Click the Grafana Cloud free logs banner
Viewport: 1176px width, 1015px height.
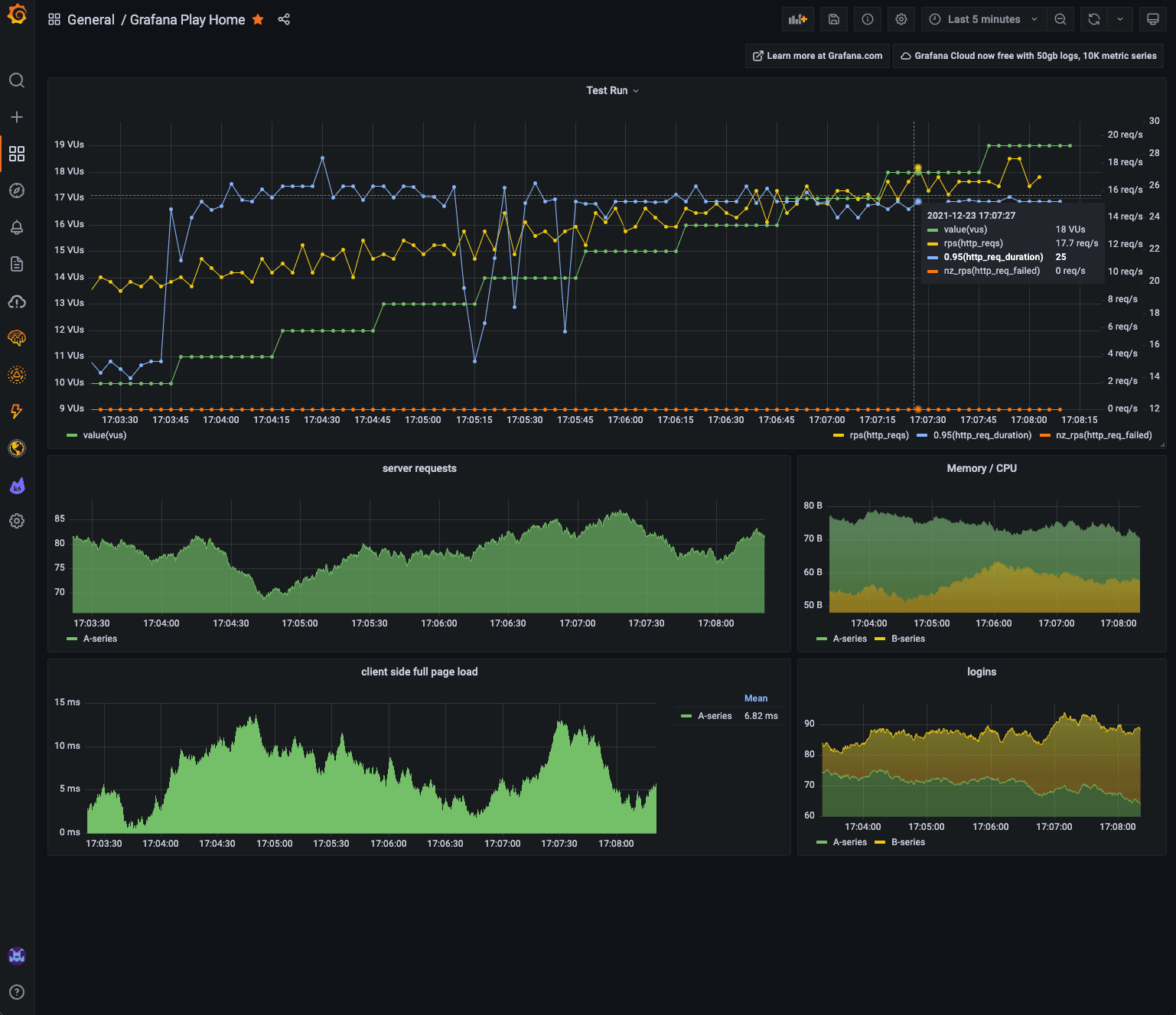(x=1028, y=55)
